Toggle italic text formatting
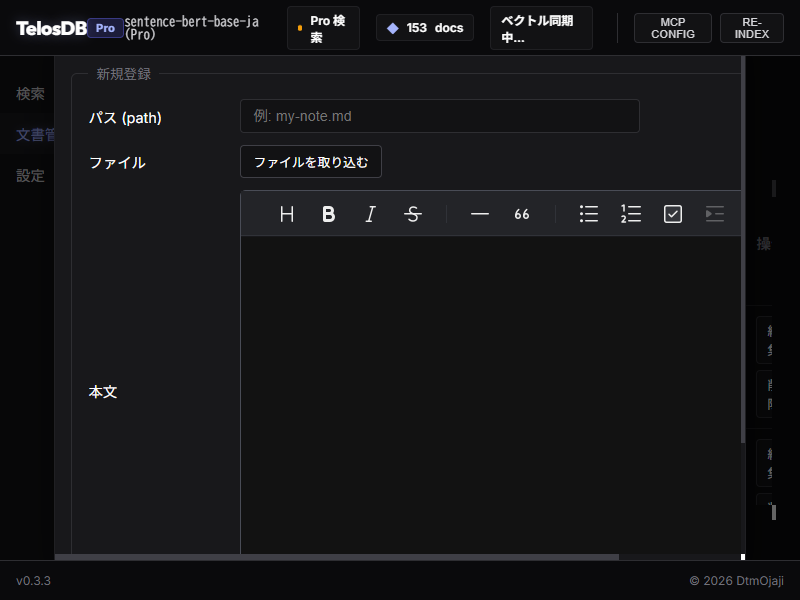800x600 pixels. [x=370, y=214]
